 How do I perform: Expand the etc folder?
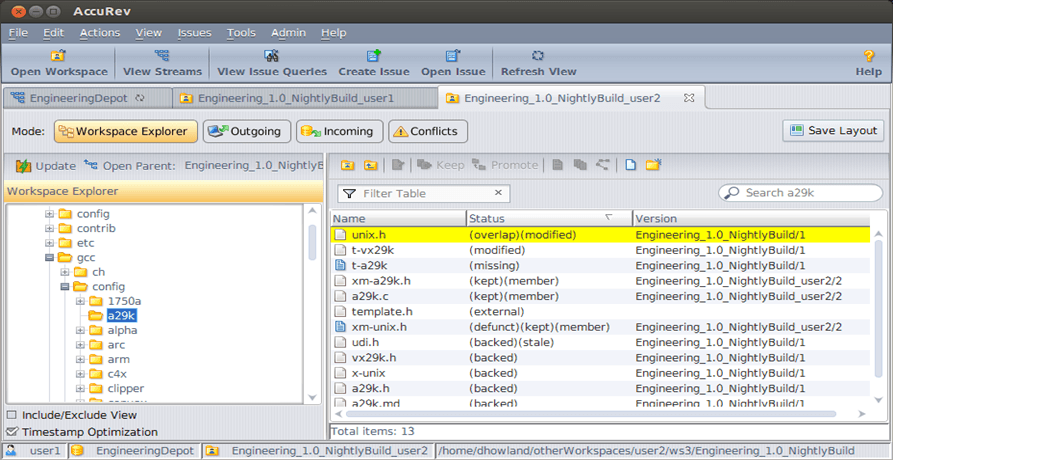(x=49, y=243)
